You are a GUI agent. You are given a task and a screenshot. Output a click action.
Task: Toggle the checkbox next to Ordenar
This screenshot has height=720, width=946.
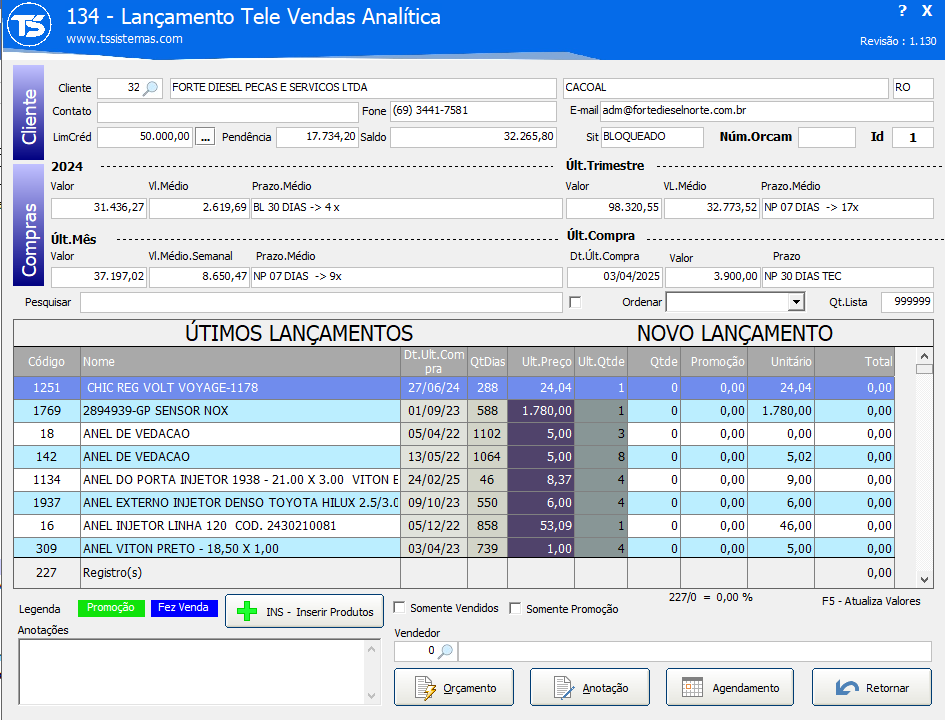click(575, 302)
